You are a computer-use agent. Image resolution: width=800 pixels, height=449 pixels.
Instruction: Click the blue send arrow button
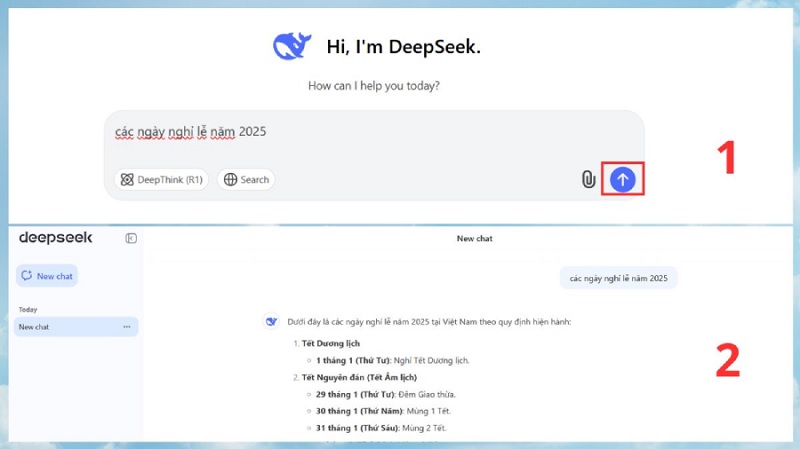point(622,179)
